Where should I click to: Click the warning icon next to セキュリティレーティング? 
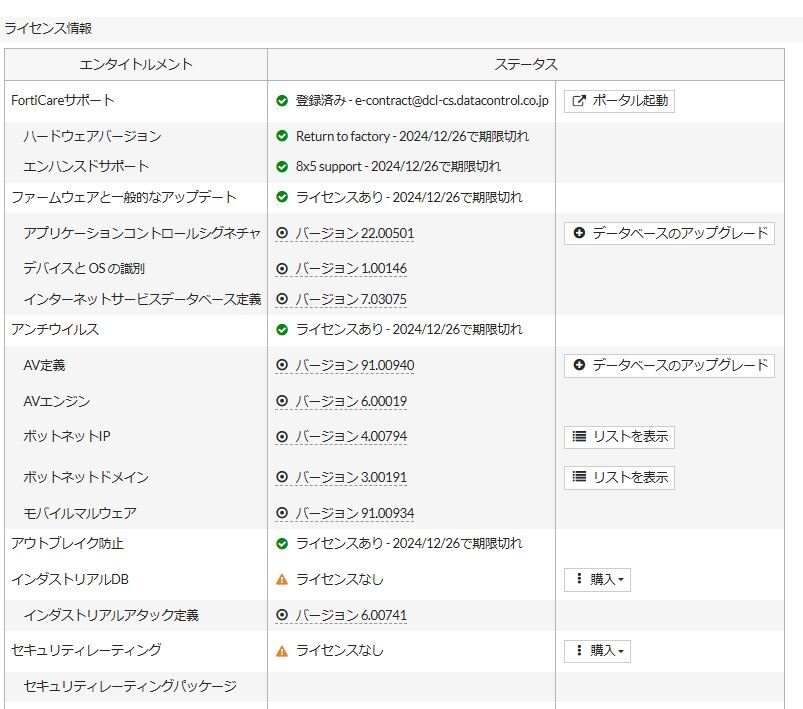[284, 650]
